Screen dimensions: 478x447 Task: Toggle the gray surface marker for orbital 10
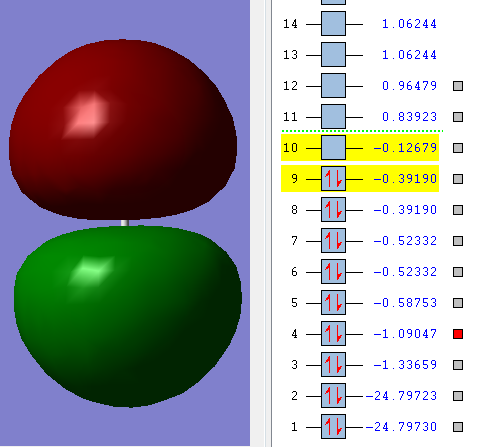[458, 148]
